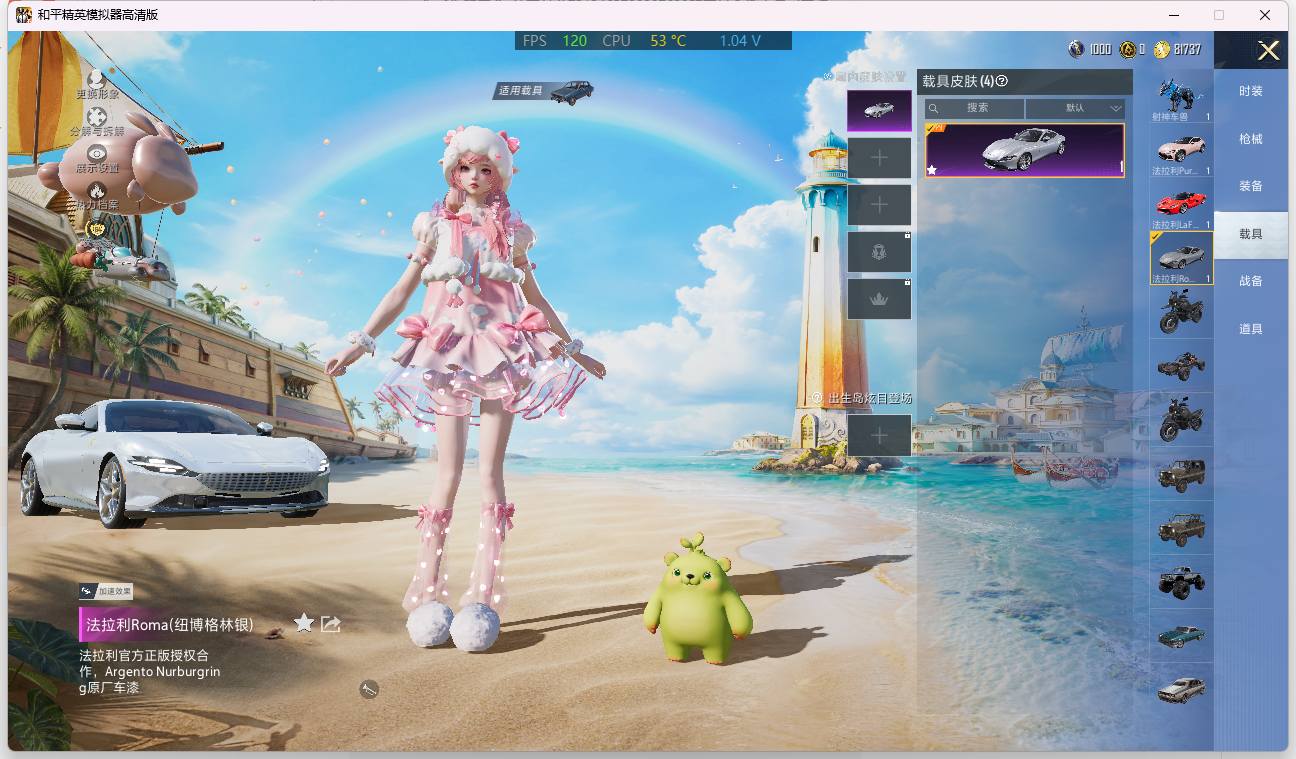The height and width of the screenshot is (759, 1296).
Task: Open the 分解与拆解 decompose icon
Action: point(97,117)
